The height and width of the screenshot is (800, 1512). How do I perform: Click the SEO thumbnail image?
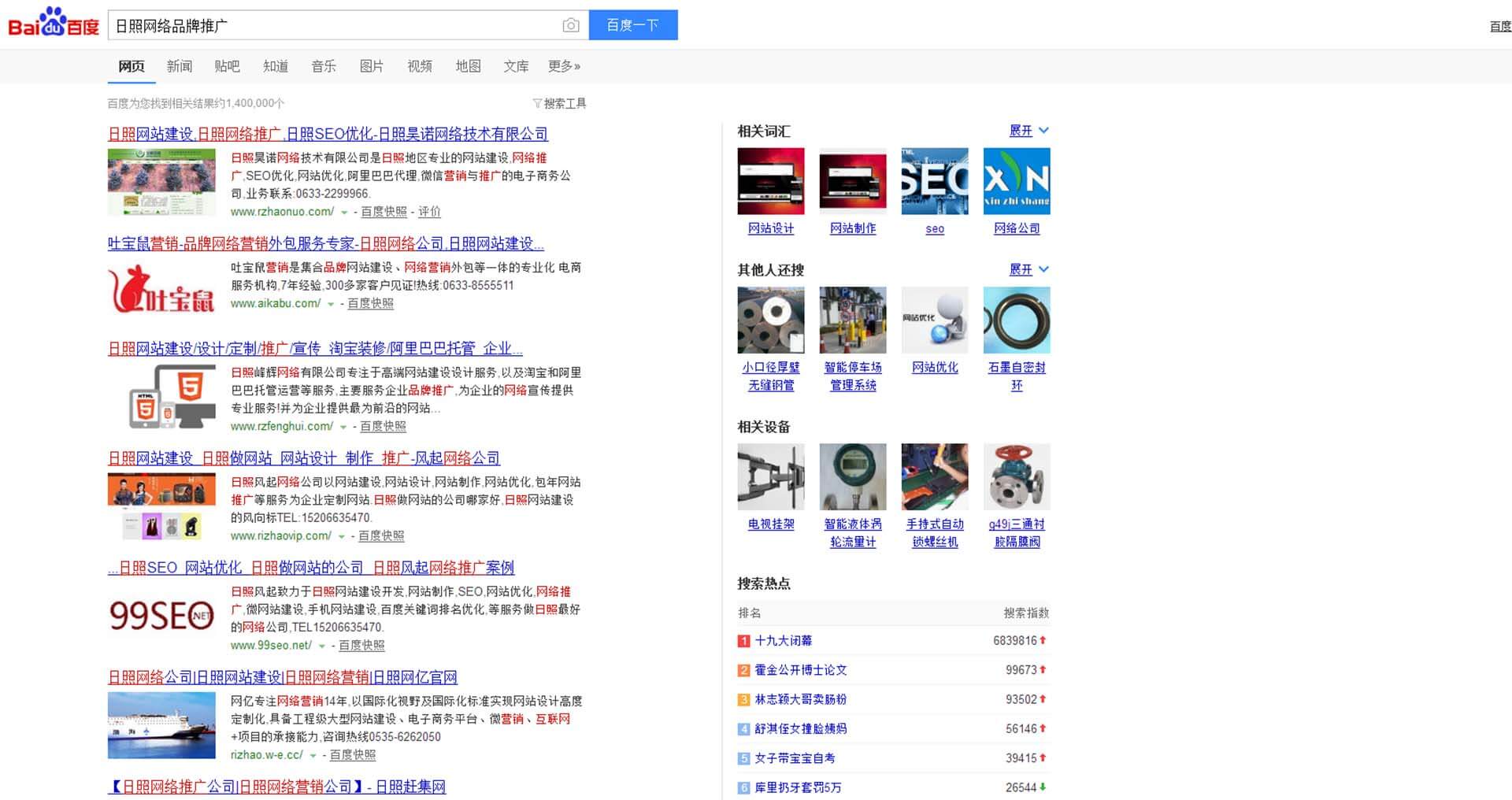[935, 181]
